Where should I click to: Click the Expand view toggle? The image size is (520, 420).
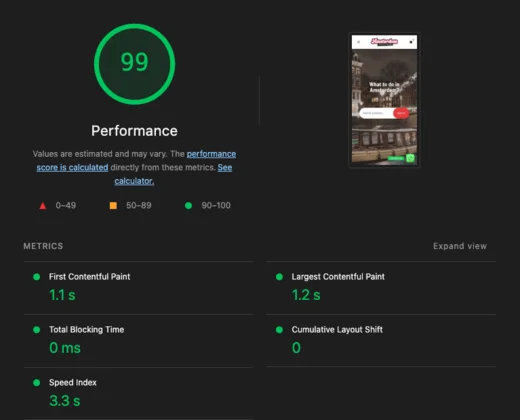click(x=460, y=246)
